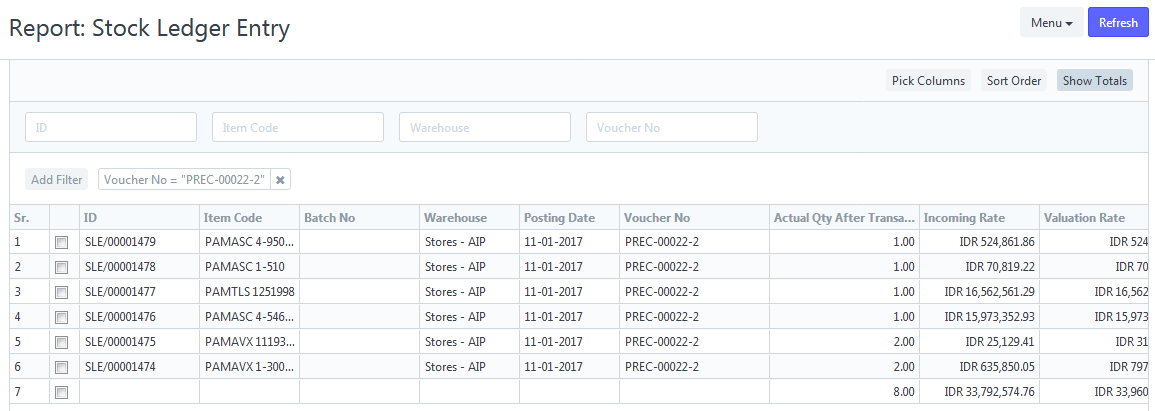Open the Menu dropdown

pyautogui.click(x=1051, y=23)
